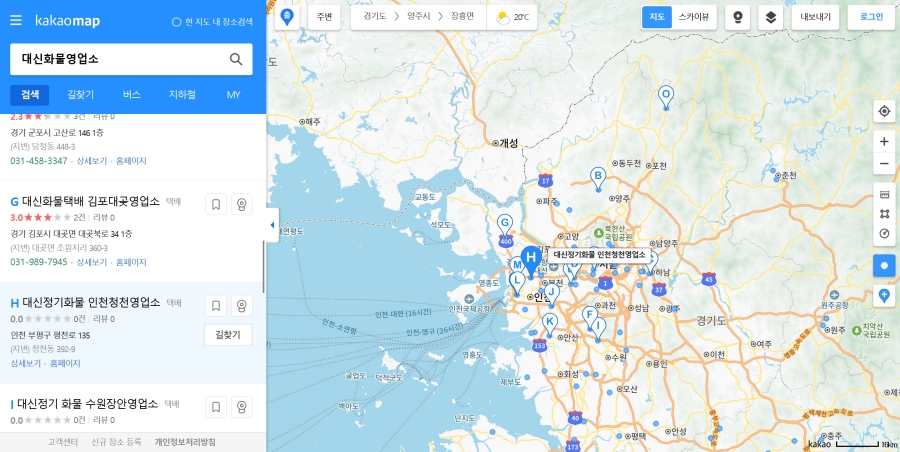Show roadview for 김포대곶영업소 result

tap(242, 204)
